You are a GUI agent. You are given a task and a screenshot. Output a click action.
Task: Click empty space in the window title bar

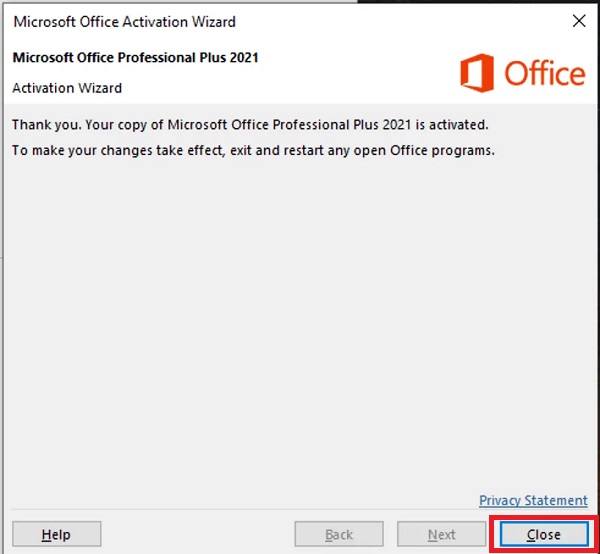click(x=400, y=21)
